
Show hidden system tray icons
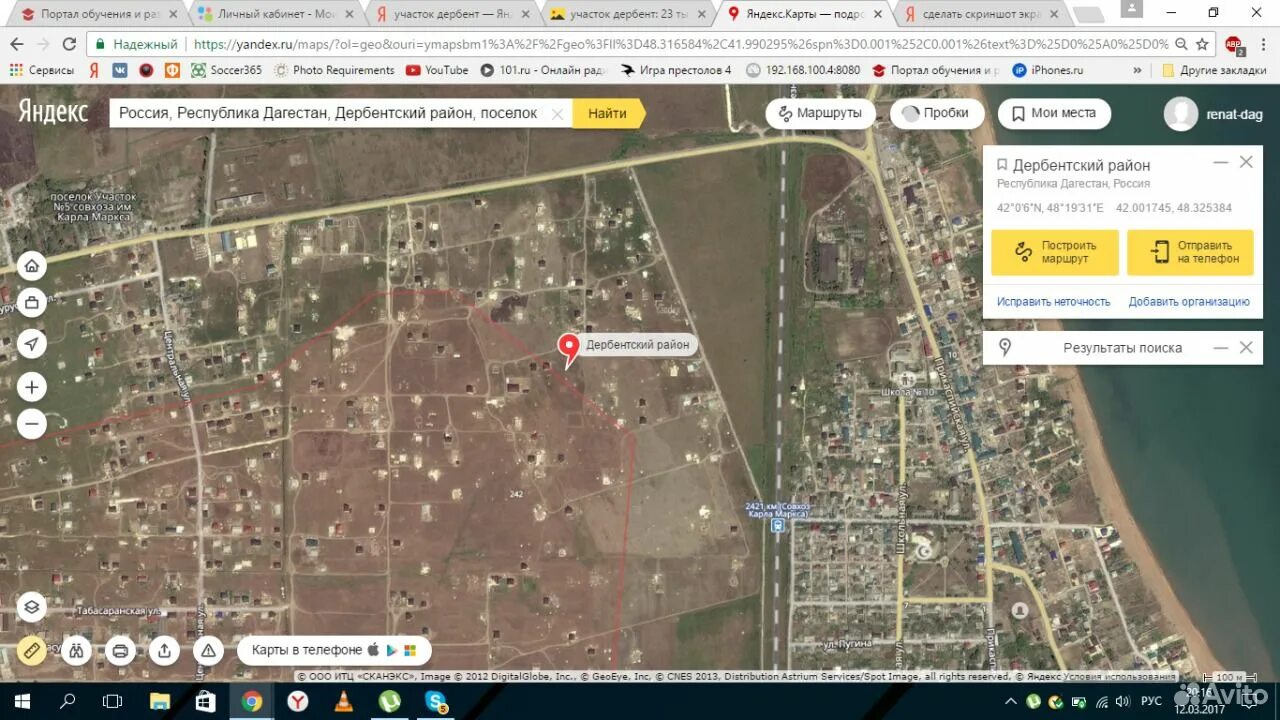1010,701
